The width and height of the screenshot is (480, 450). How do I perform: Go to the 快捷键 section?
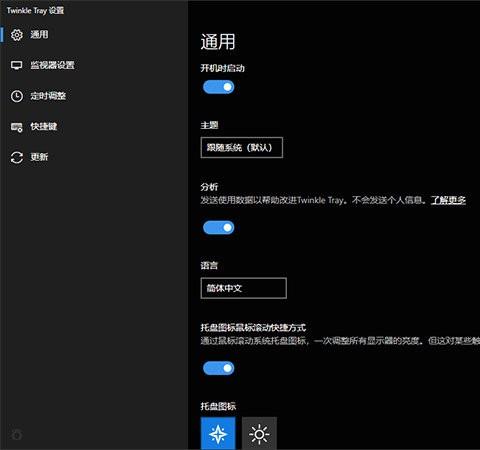[44, 127]
